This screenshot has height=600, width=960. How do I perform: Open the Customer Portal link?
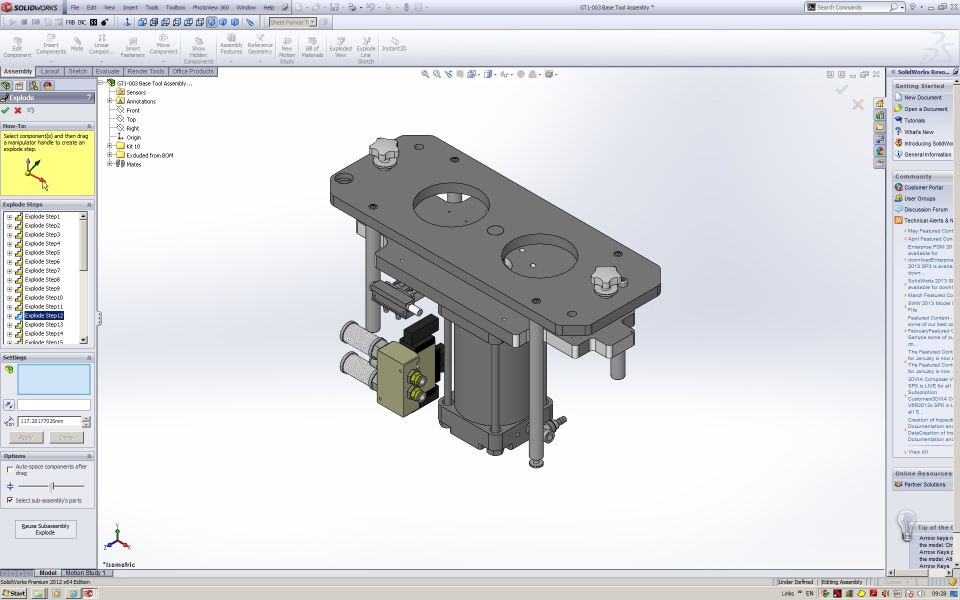click(x=923, y=187)
